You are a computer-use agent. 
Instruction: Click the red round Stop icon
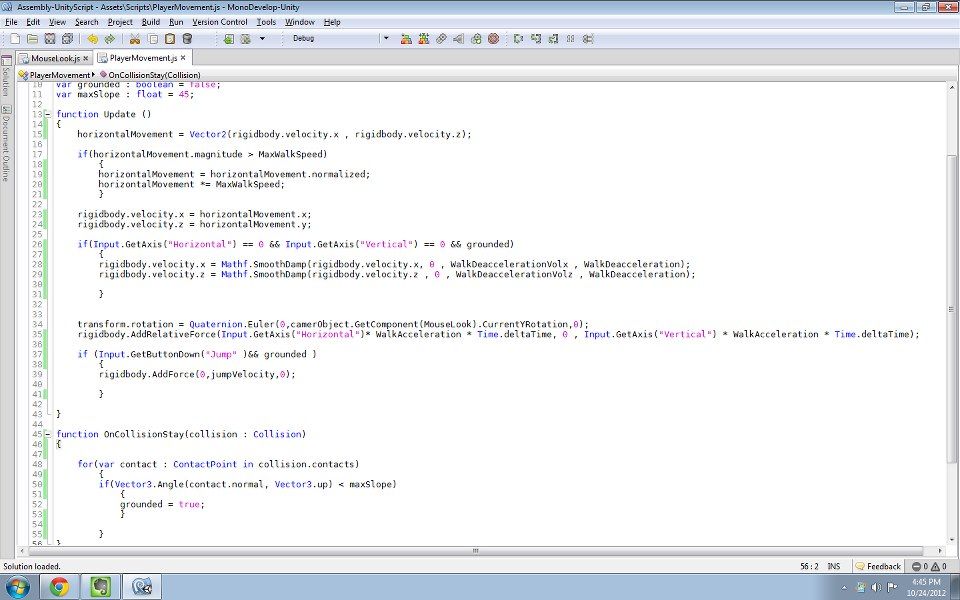click(493, 39)
